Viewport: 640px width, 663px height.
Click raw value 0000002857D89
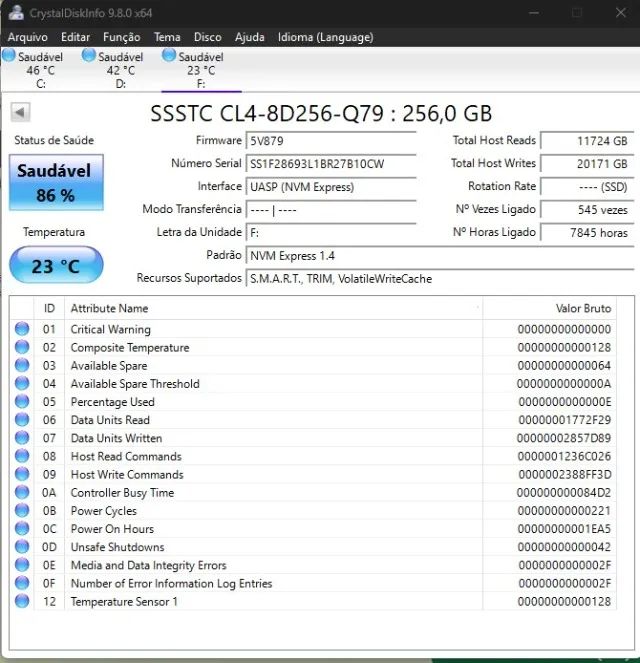click(563, 438)
